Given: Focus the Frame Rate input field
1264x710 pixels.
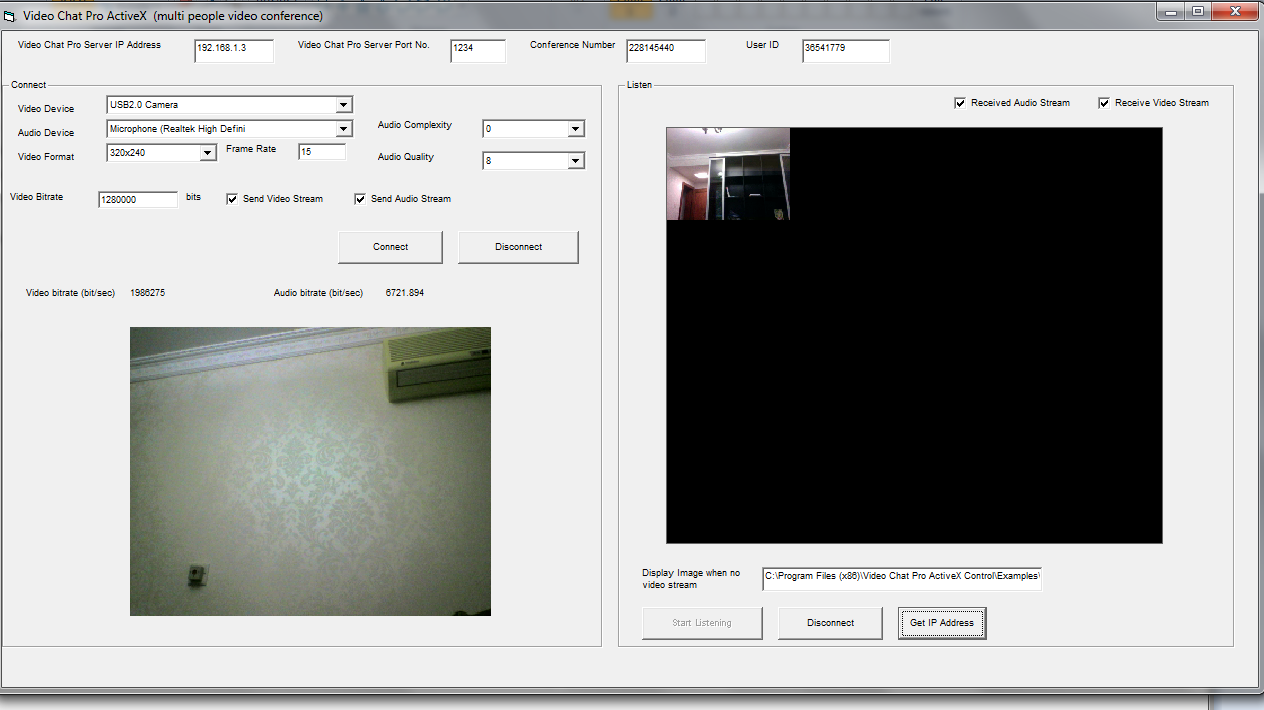Looking at the screenshot, I should [322, 152].
